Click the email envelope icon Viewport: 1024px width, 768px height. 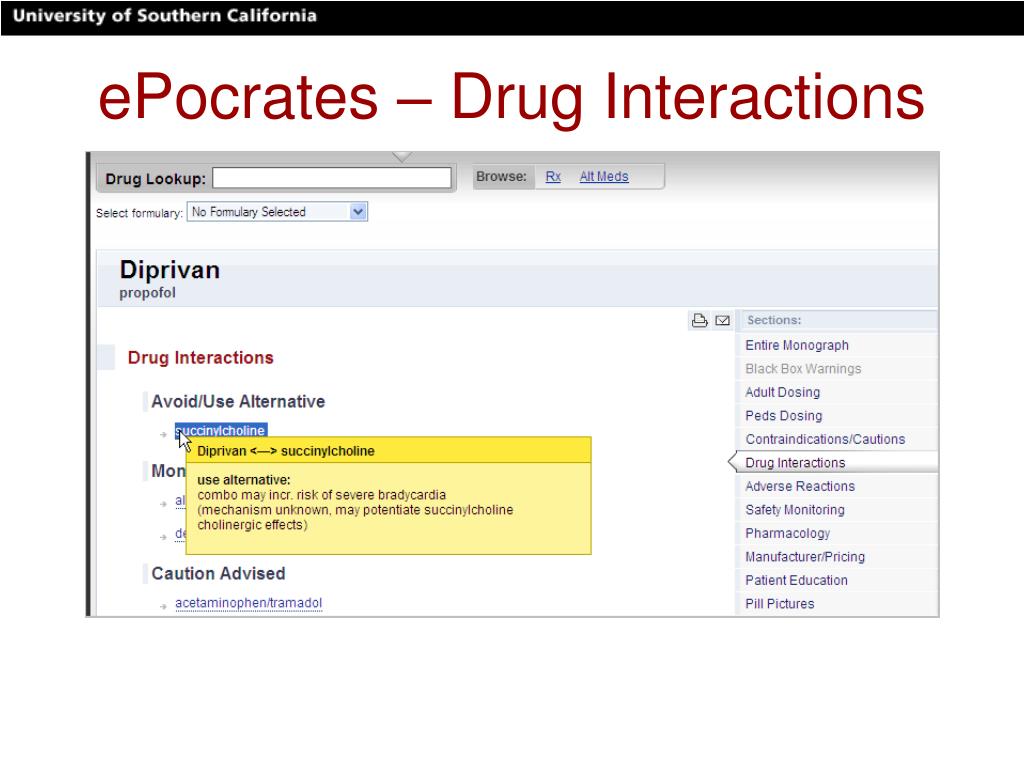coord(722,320)
